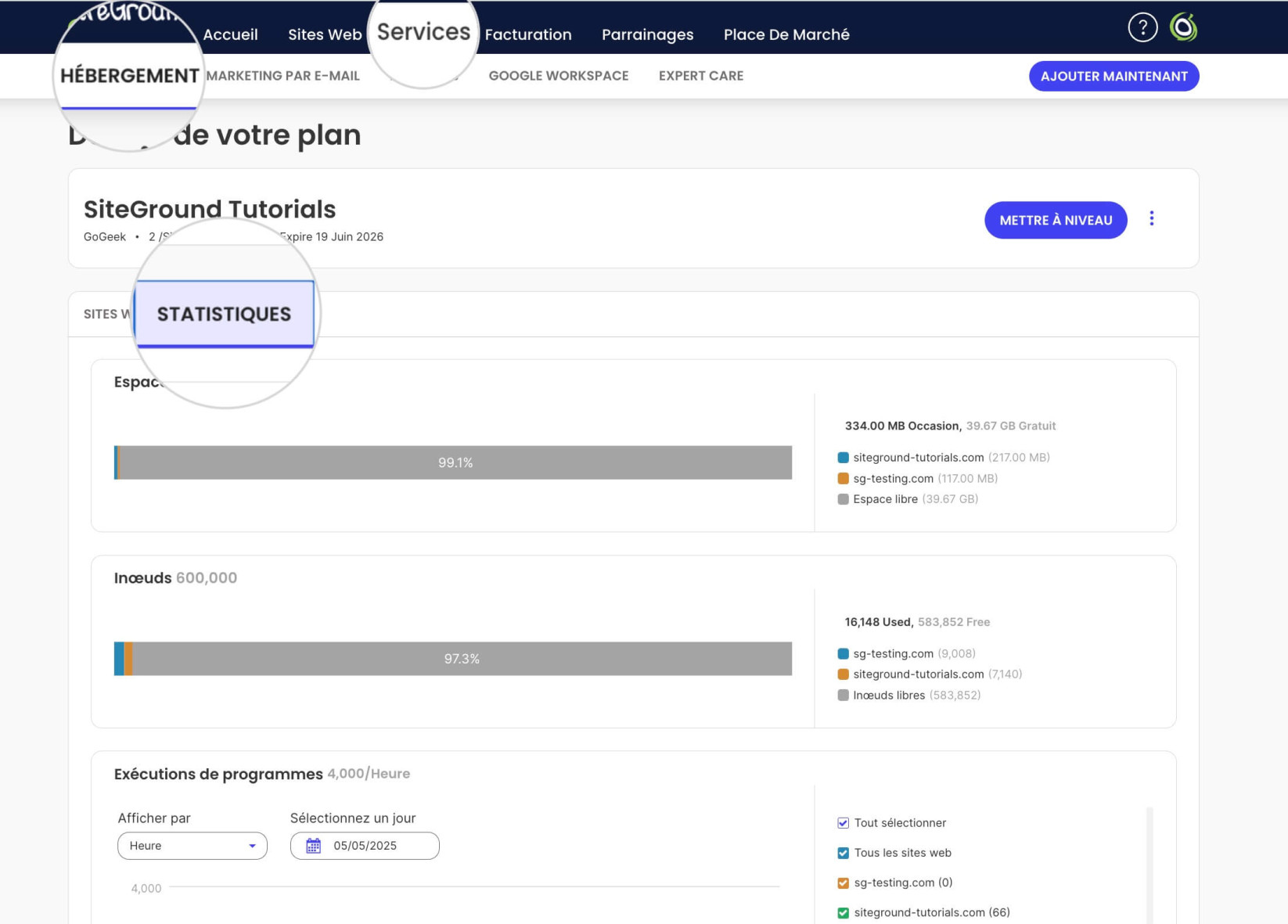Click the disk space usage bar at 99.1%
Image resolution: width=1288 pixels, height=924 pixels.
coord(453,462)
